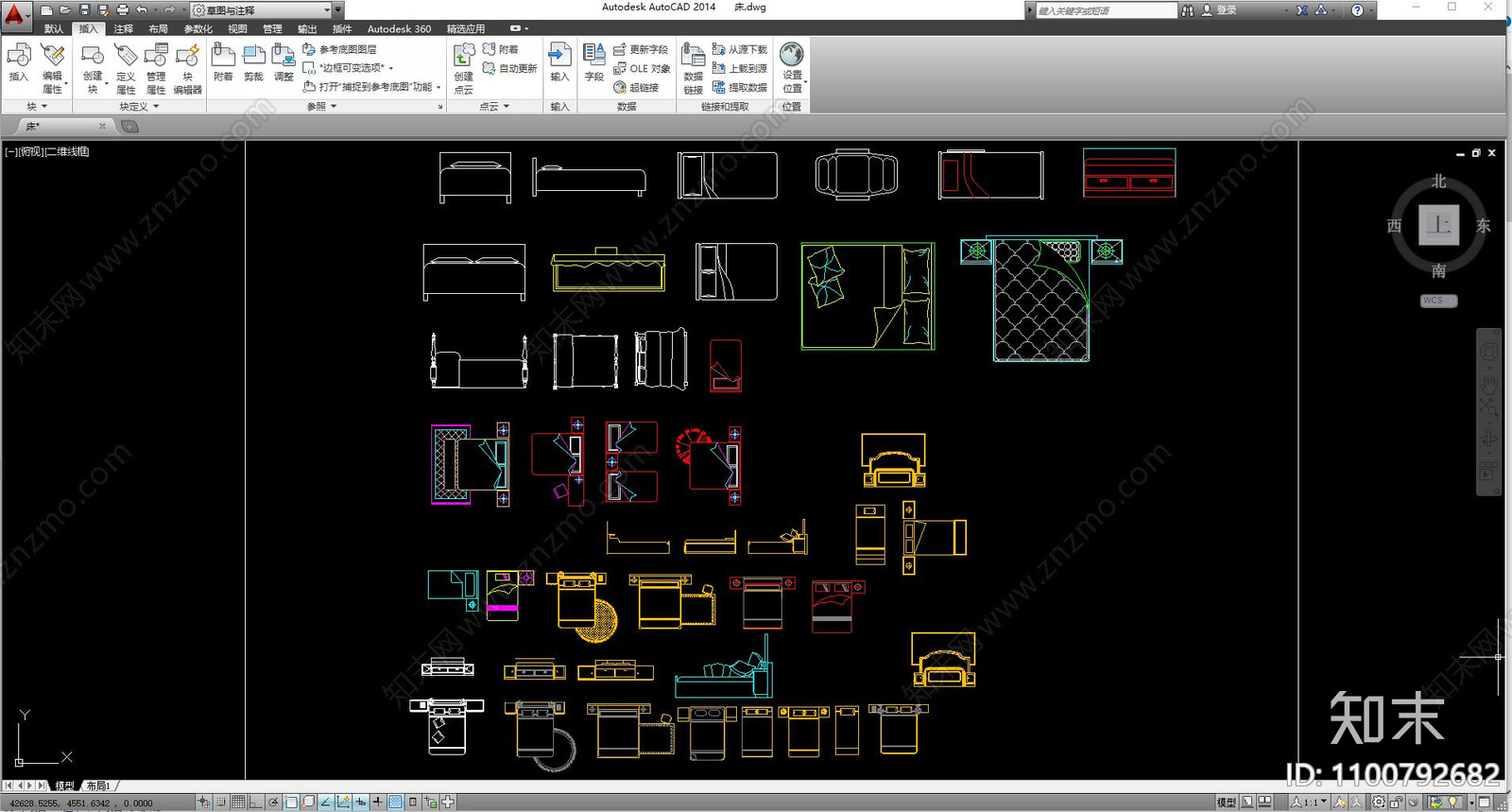
Task: Click the Insert block (插入) icon
Action: pos(19,63)
